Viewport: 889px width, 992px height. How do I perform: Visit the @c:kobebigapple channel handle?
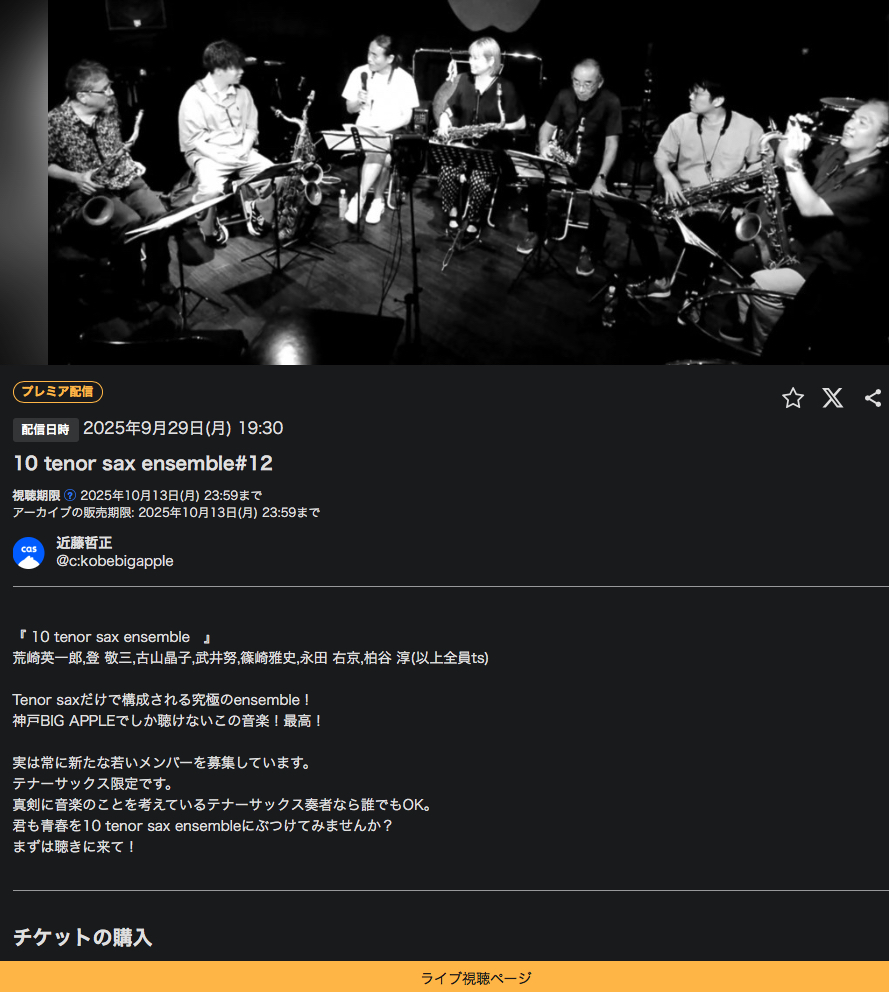[115, 561]
